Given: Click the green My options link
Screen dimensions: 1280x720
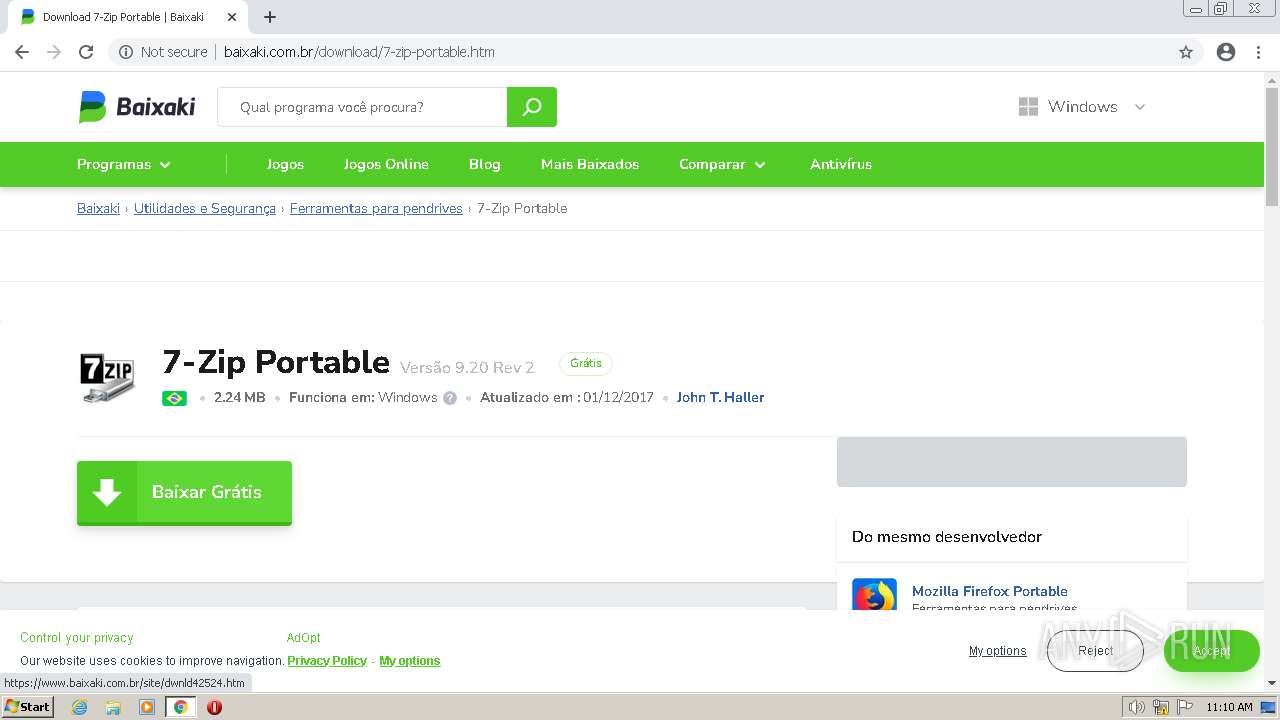Looking at the screenshot, I should pos(410,661).
